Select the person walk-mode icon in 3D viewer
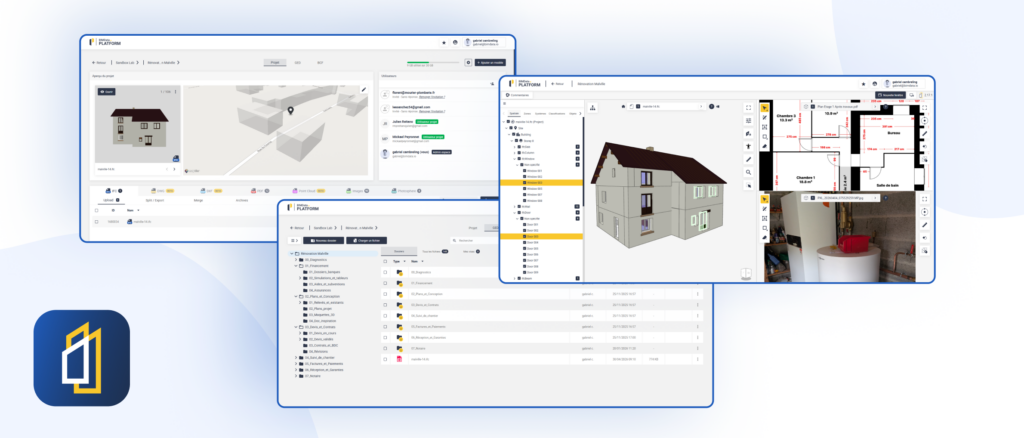 click(x=748, y=146)
